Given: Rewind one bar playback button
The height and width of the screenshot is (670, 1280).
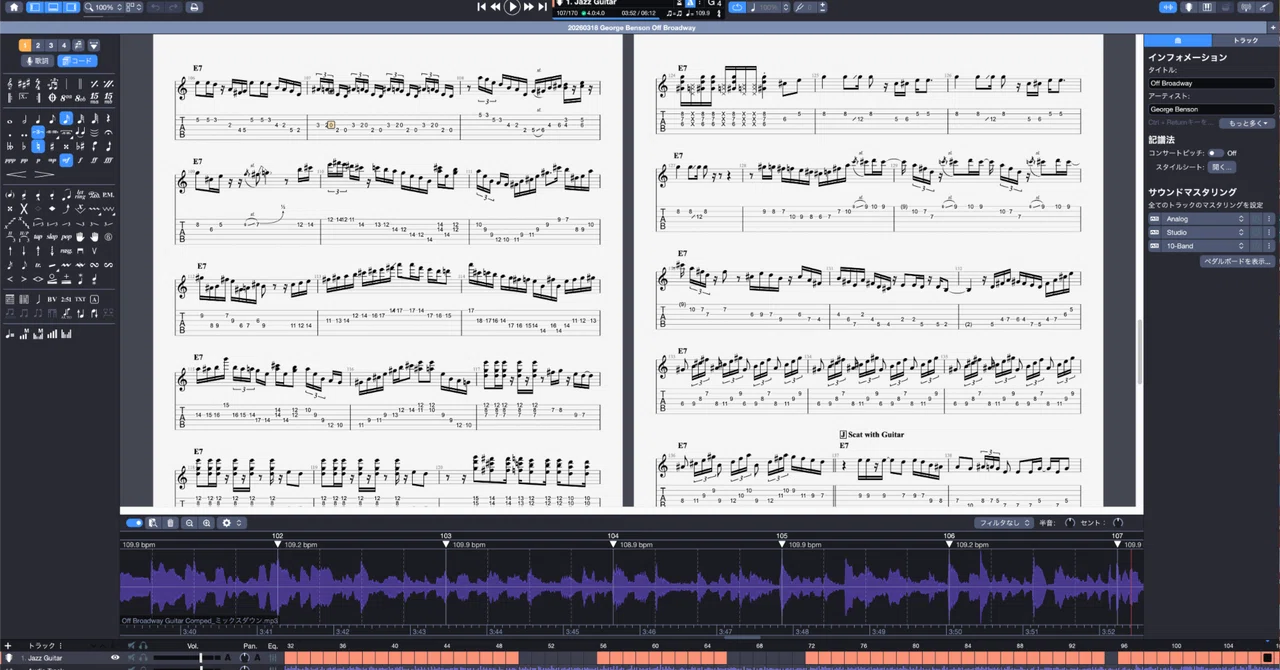Looking at the screenshot, I should coord(495,7).
